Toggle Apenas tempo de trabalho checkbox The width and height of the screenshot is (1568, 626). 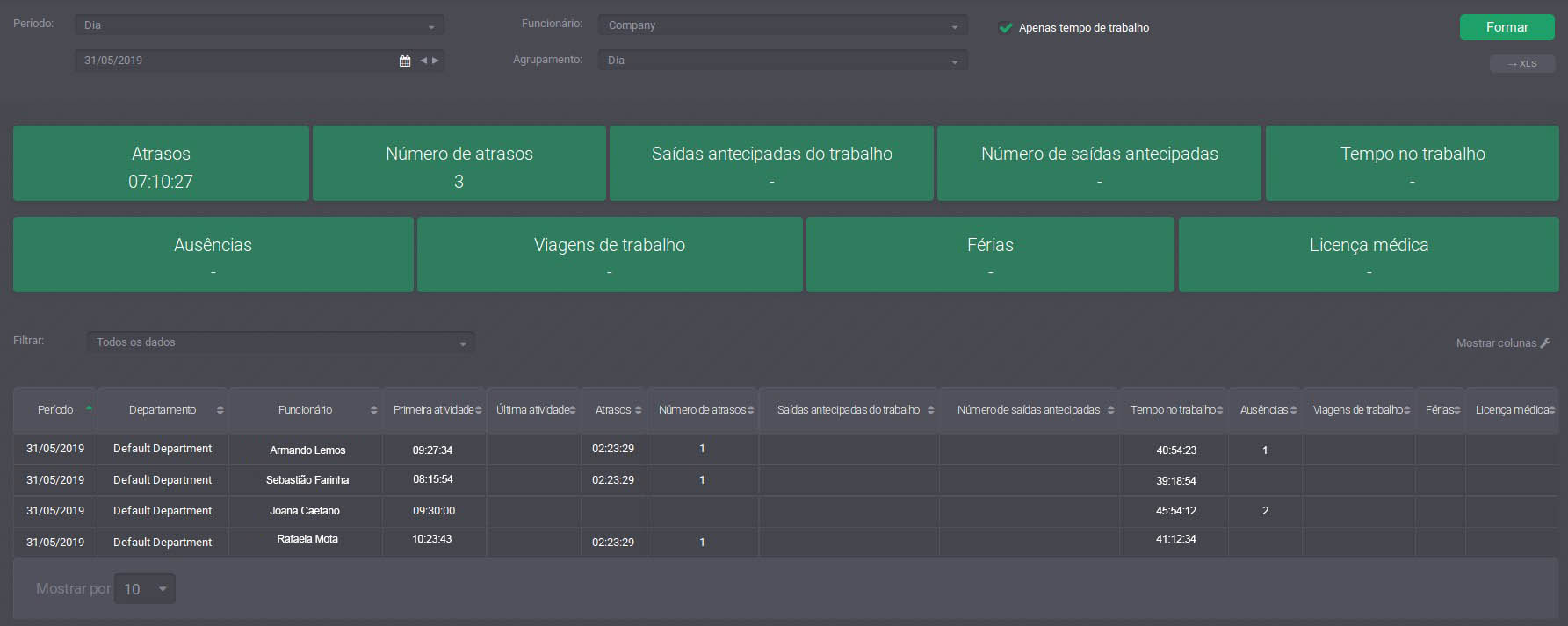[x=1006, y=28]
